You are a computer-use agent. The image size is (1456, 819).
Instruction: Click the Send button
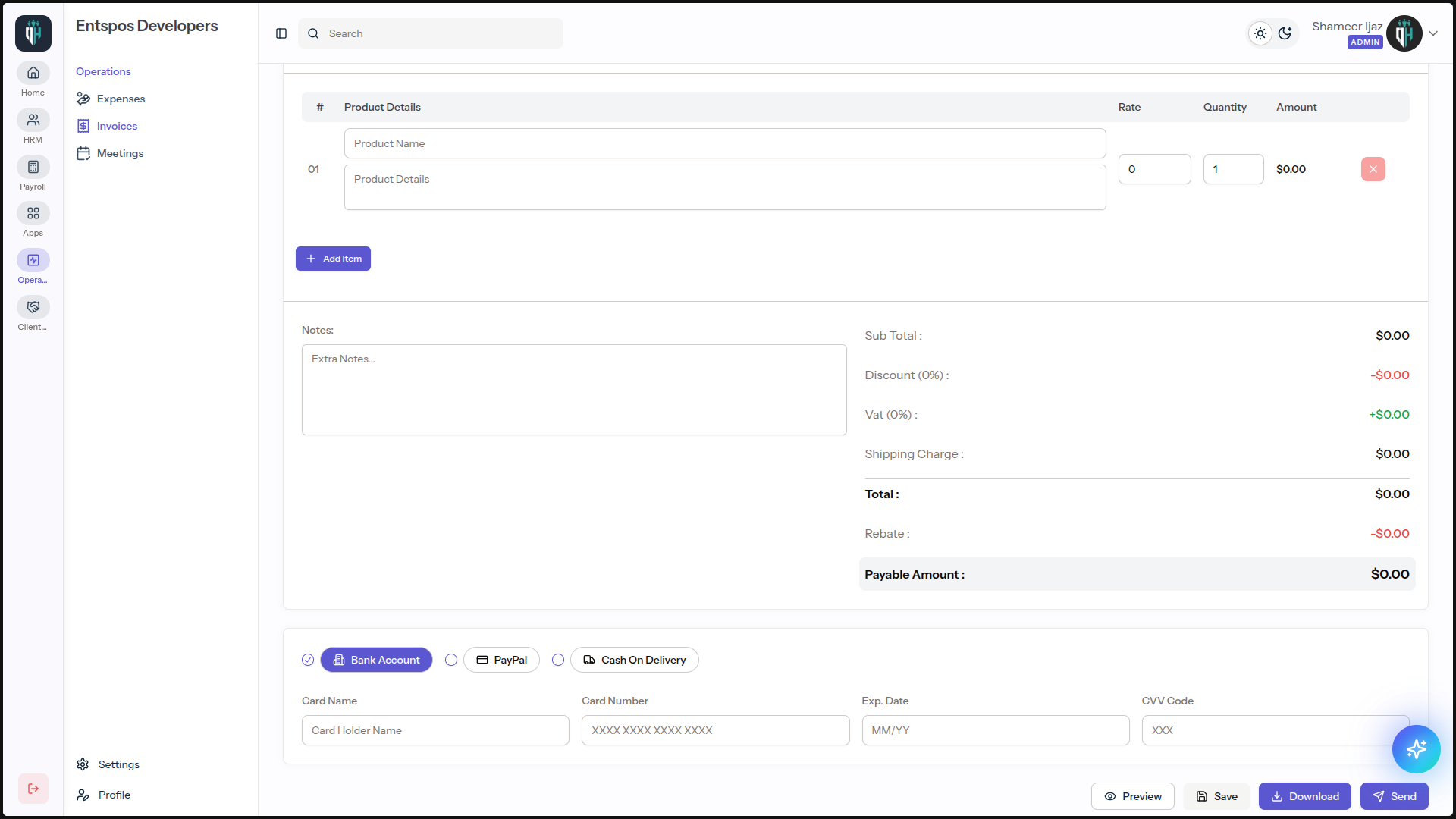click(1395, 796)
